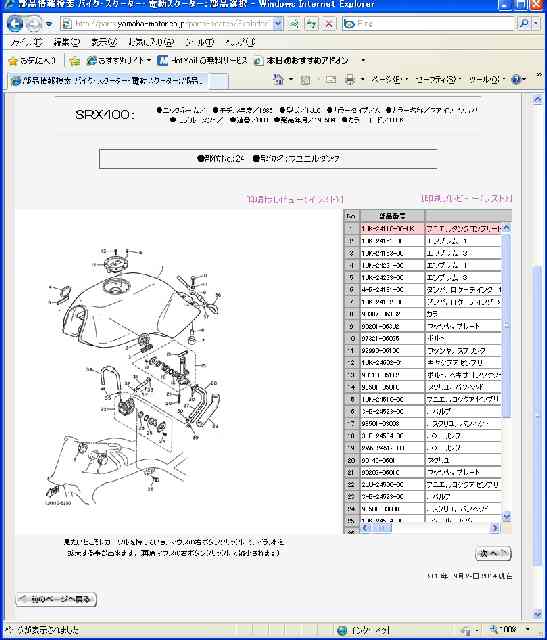Click the blue Help question mark icon

[518, 79]
